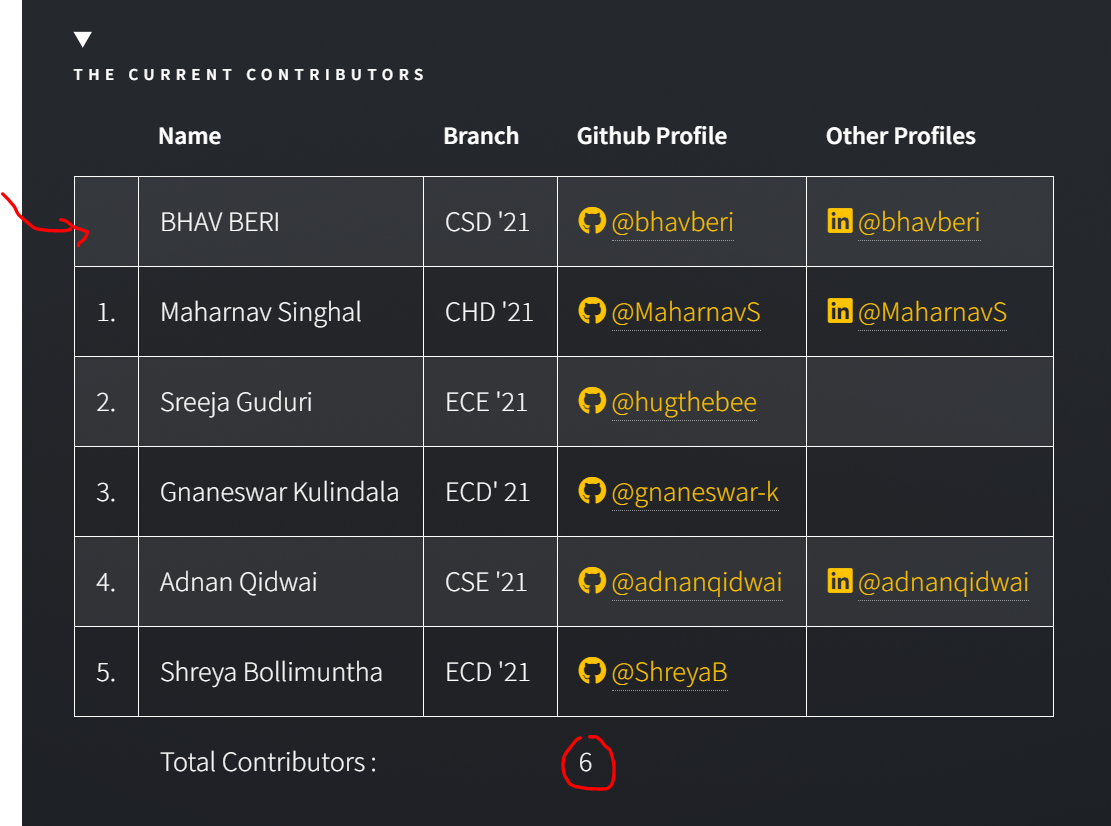Screen dimensions: 1111x826
Task: Click the LinkedIn icon in Adnan Qidwai's row
Action: pos(840,581)
